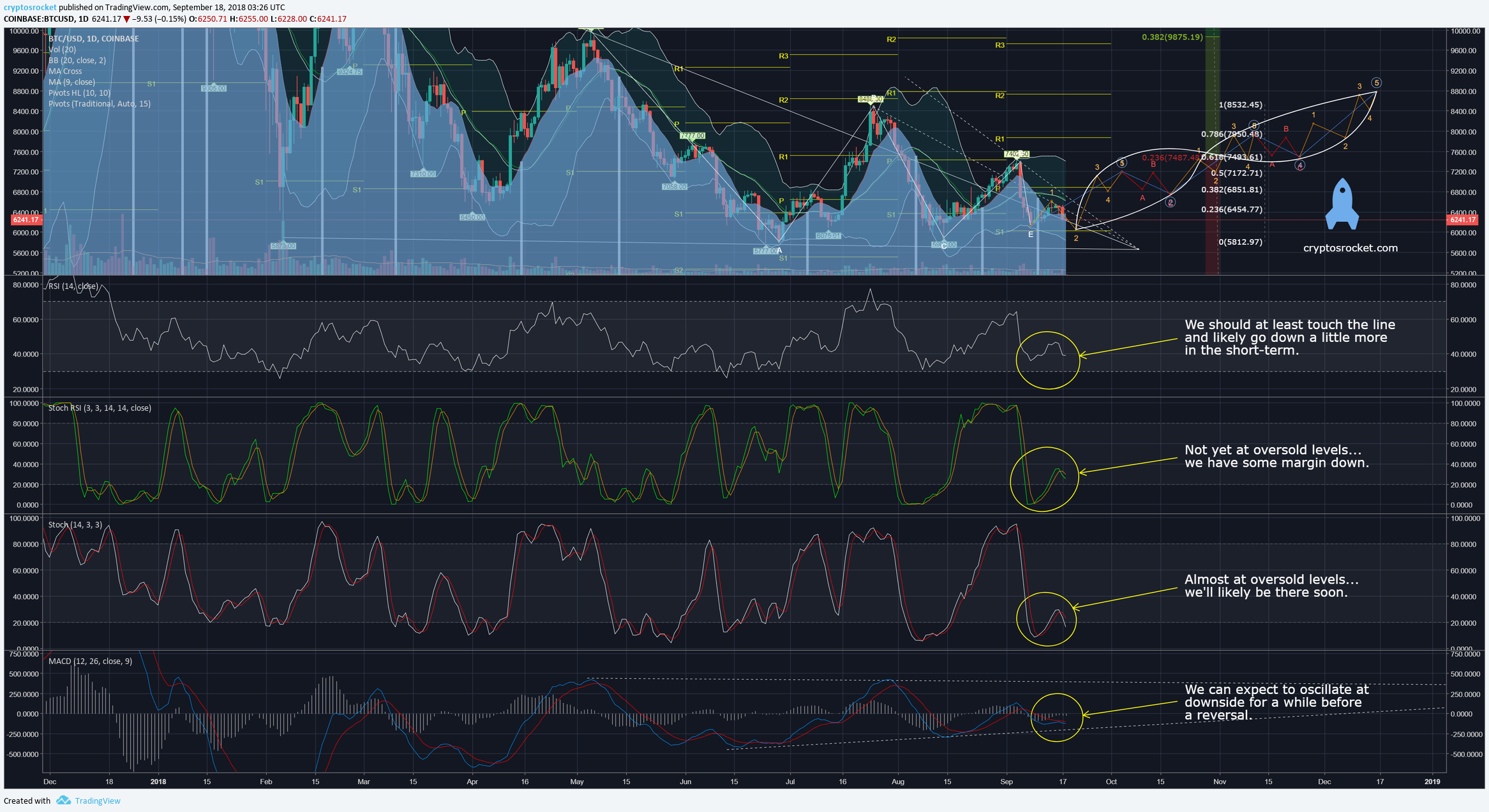Screen dimensions: 1489x812
Task: Click the Stoch RSI panel title
Action: click(100, 408)
